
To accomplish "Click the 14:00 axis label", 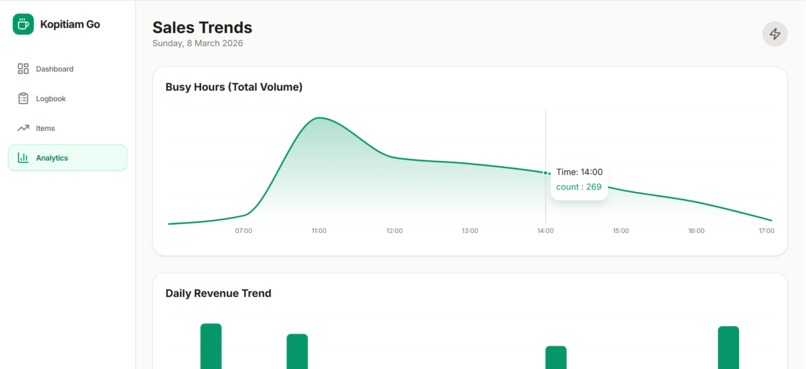I will click(x=545, y=231).
